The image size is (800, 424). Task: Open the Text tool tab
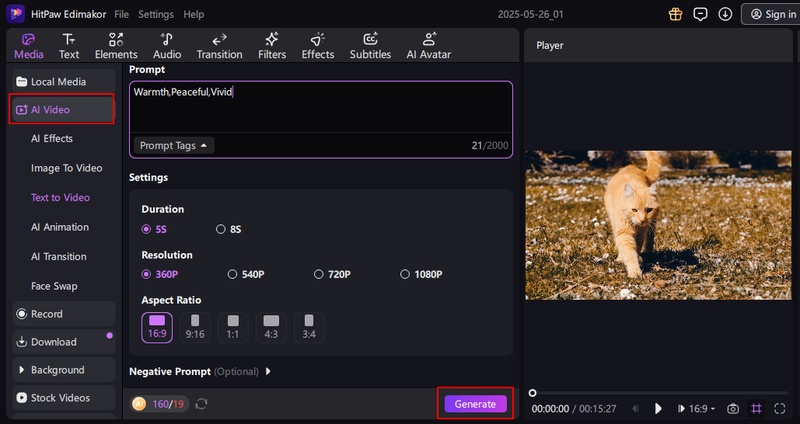tap(69, 46)
